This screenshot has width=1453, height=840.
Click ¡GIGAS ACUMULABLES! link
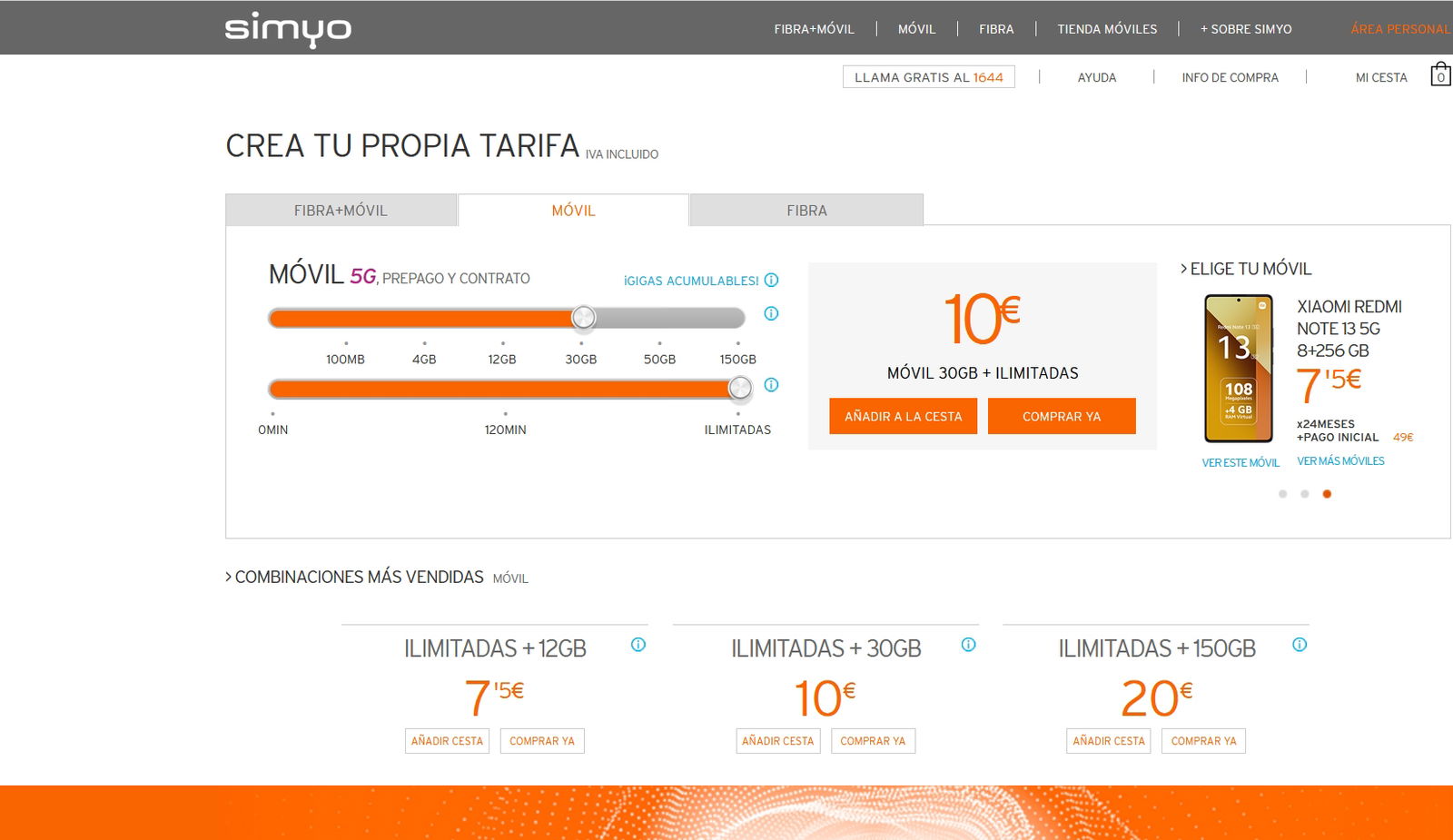691,281
